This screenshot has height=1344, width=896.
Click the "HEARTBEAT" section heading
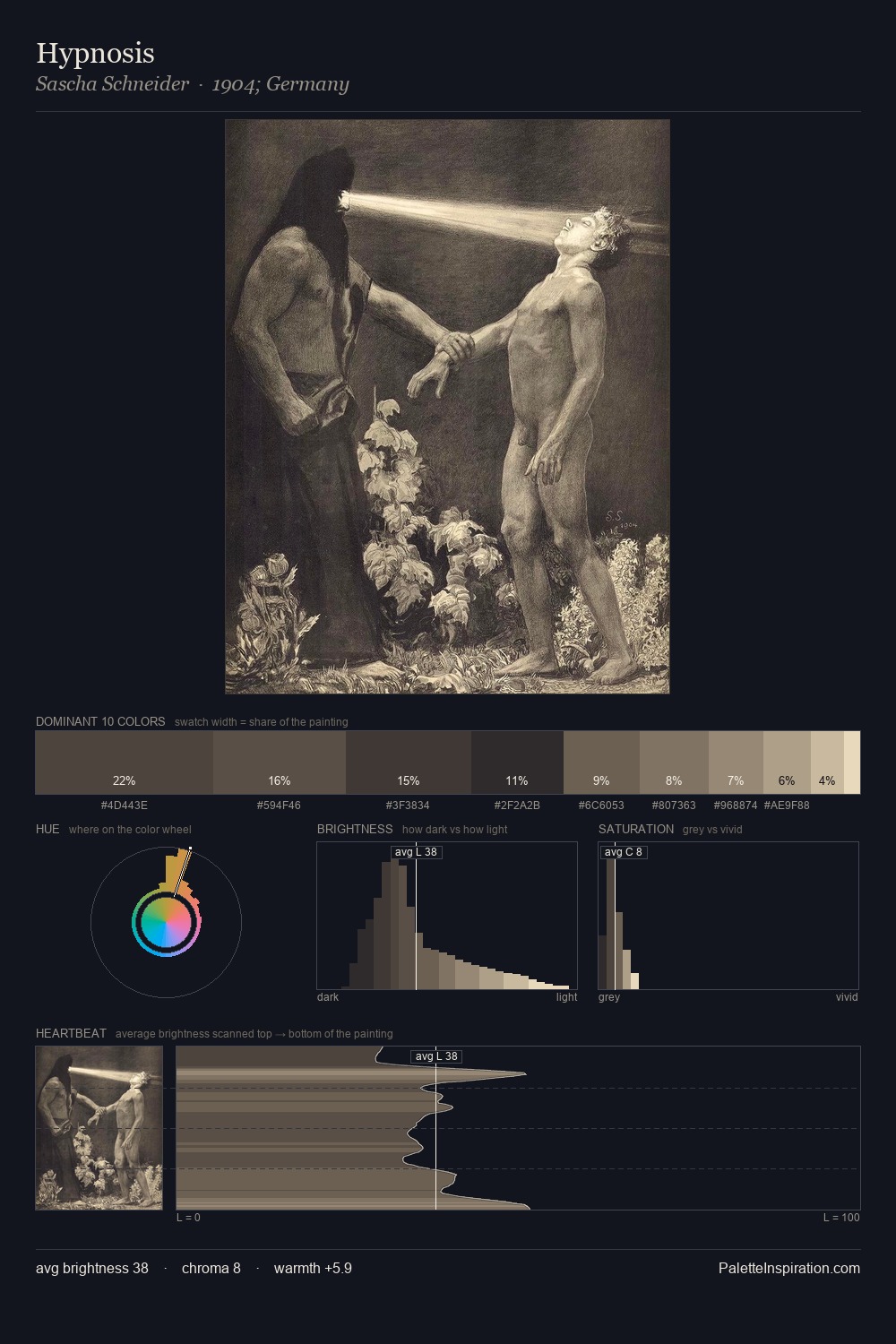[x=71, y=1034]
